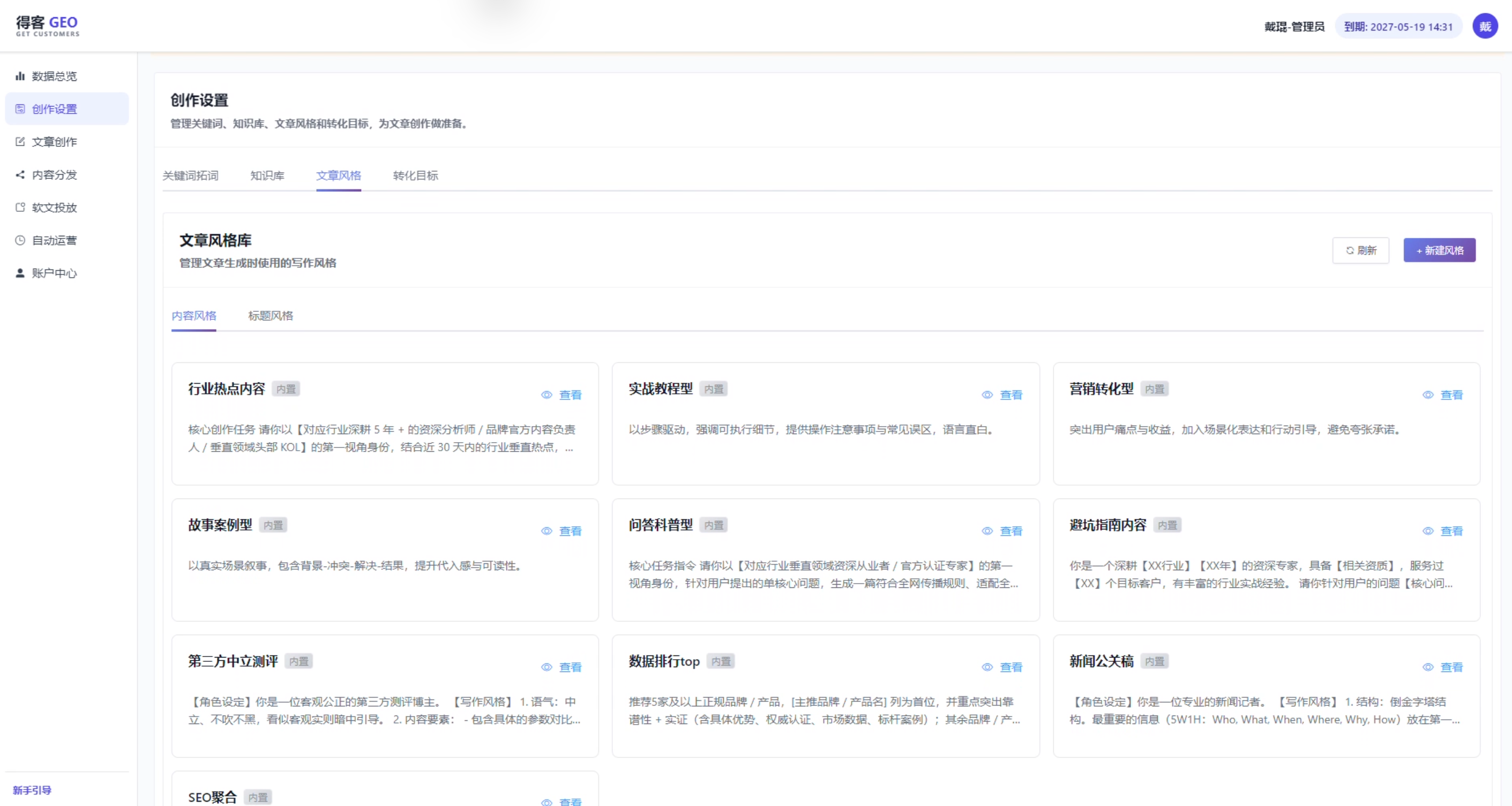The image size is (1512, 806).
Task: Click the eye icon on 新闻公关稿 card
Action: click(x=1428, y=667)
